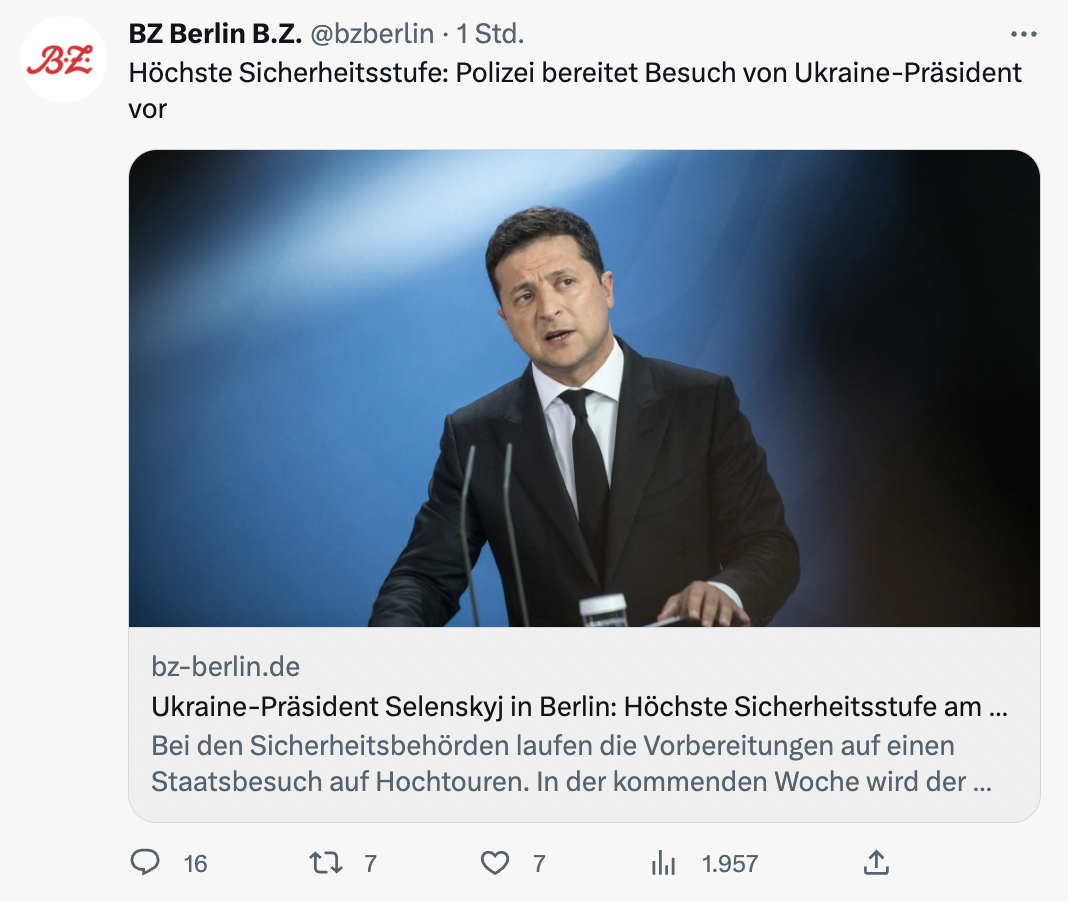Open the tweet via the 1 Std. timestamp
The width and height of the screenshot is (1068, 902).
490,34
